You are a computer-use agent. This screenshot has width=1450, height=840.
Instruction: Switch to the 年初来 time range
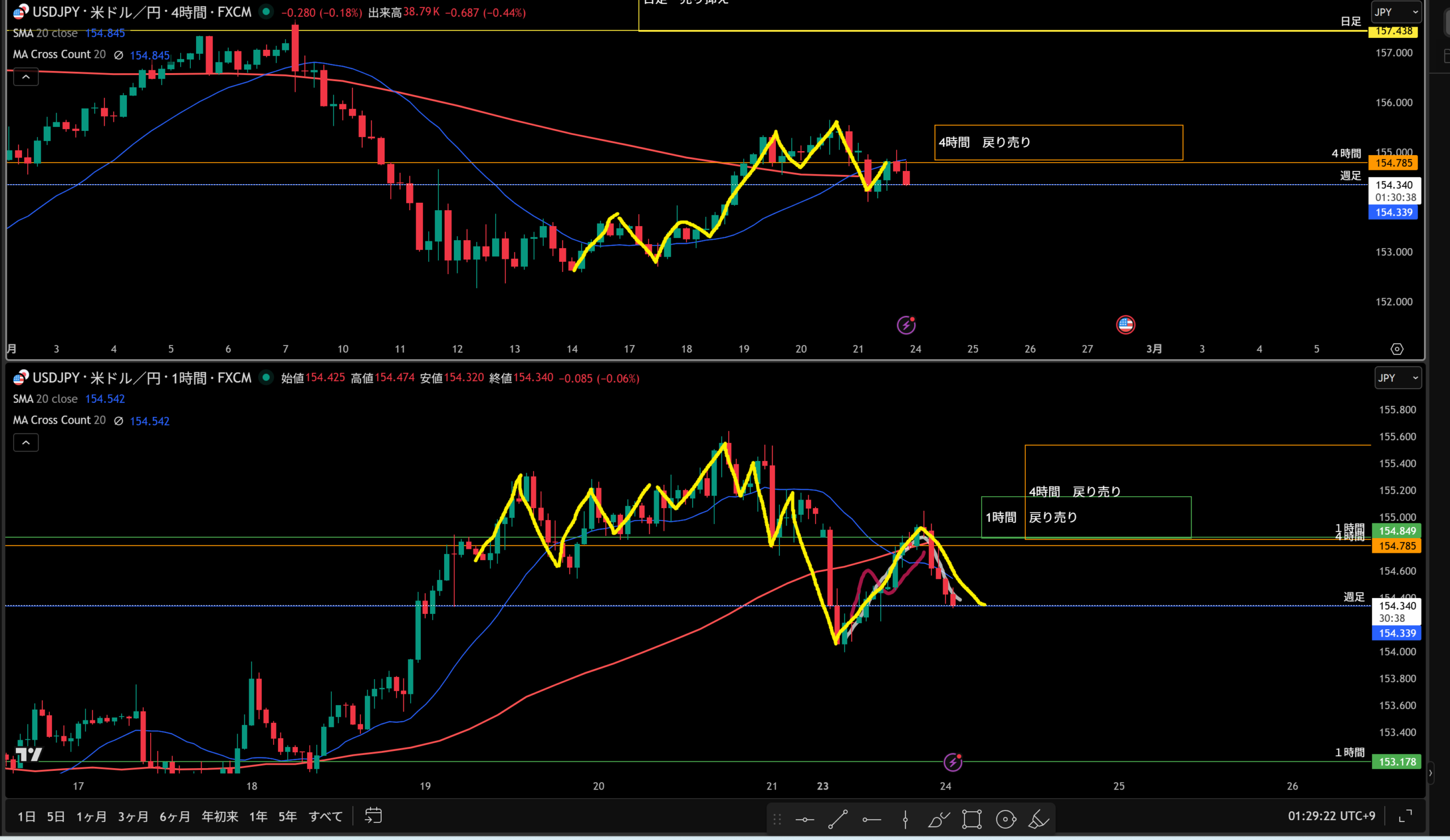[220, 816]
